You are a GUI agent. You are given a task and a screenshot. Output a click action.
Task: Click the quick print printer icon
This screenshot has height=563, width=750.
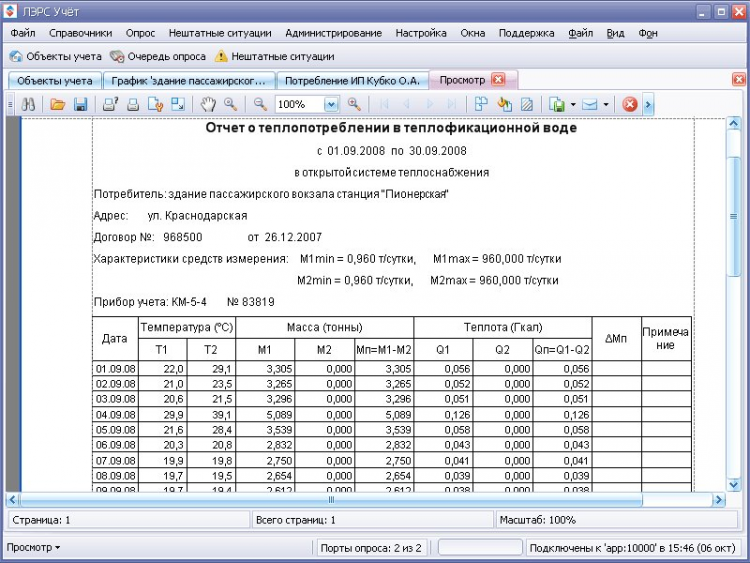pyautogui.click(x=132, y=104)
